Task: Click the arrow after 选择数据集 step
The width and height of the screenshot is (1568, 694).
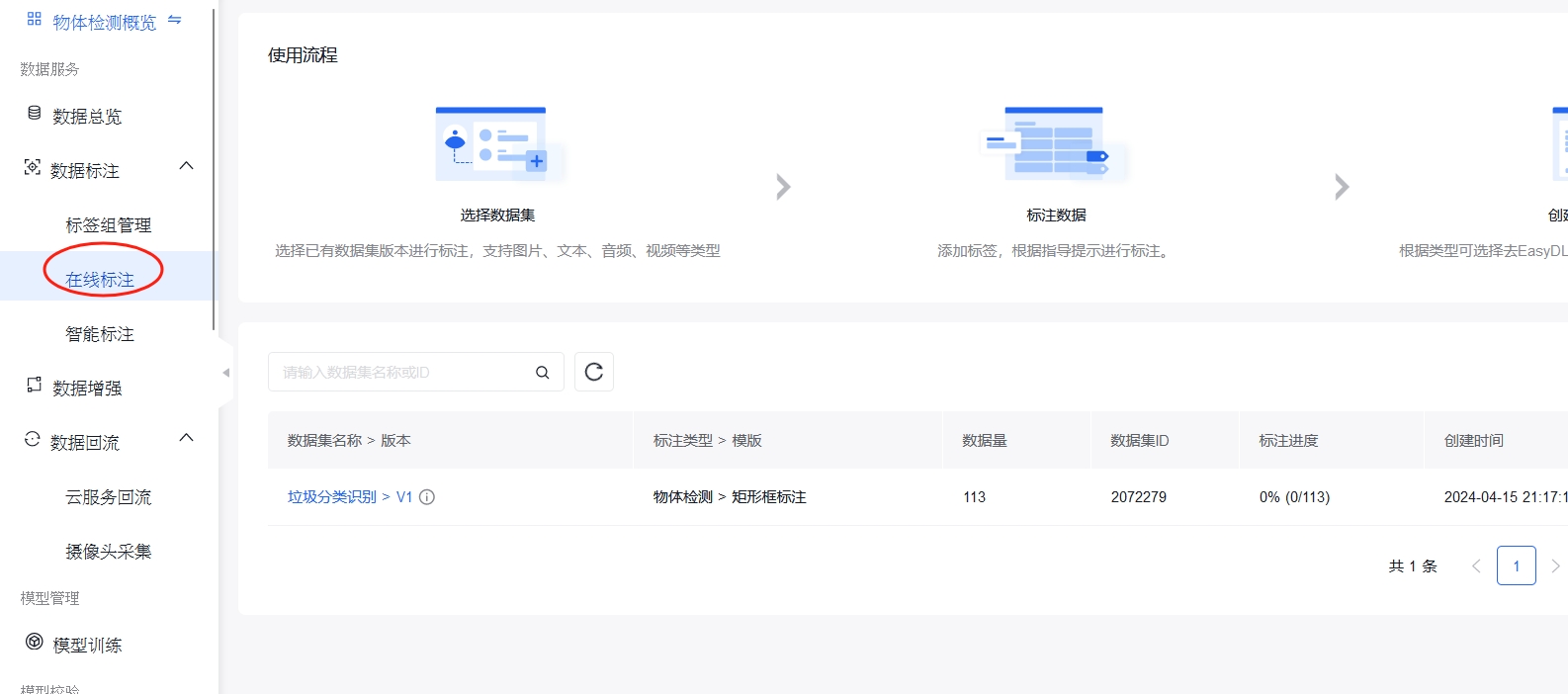Action: (783, 187)
